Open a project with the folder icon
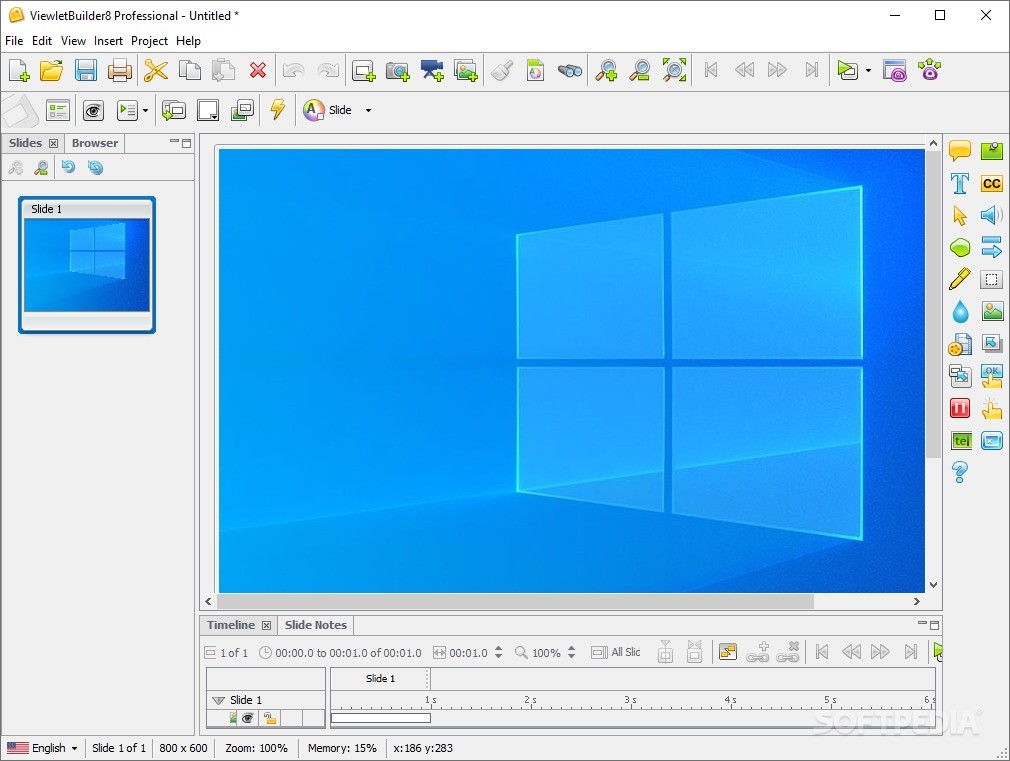1010x761 pixels. pyautogui.click(x=52, y=70)
